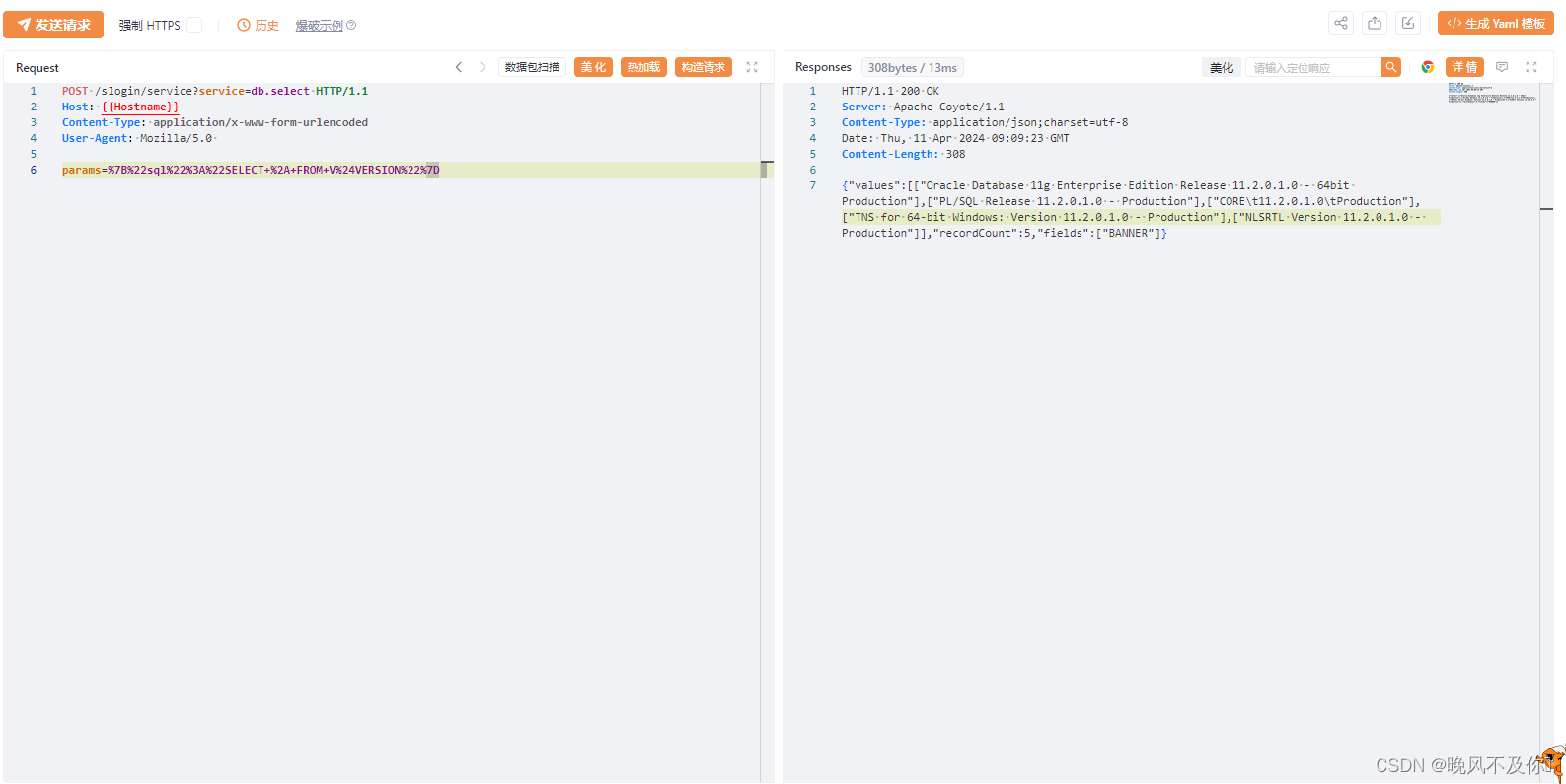
Task: Click the response Content-Type application/json line
Action: (x=985, y=122)
